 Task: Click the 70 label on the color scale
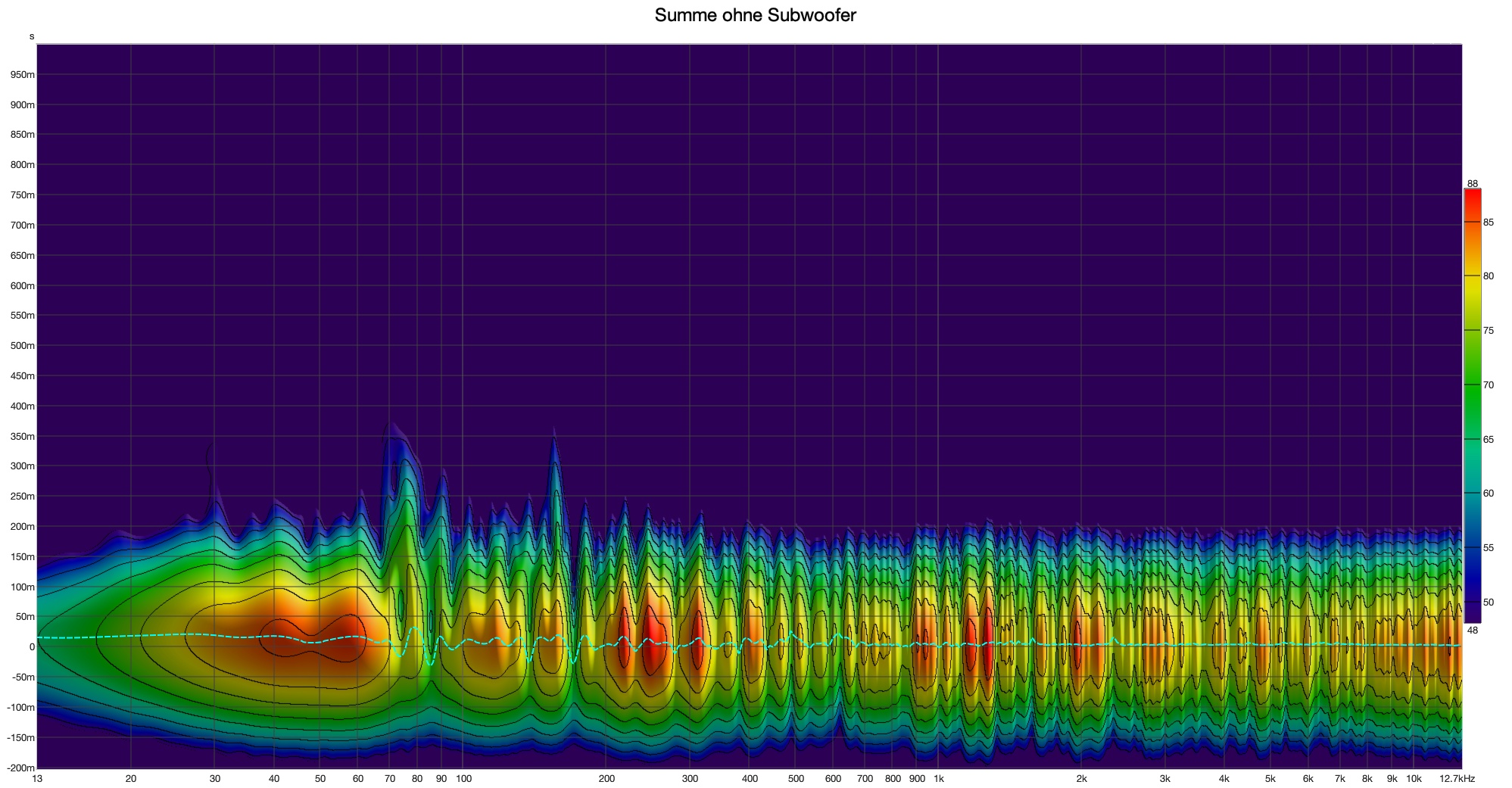(x=1488, y=385)
